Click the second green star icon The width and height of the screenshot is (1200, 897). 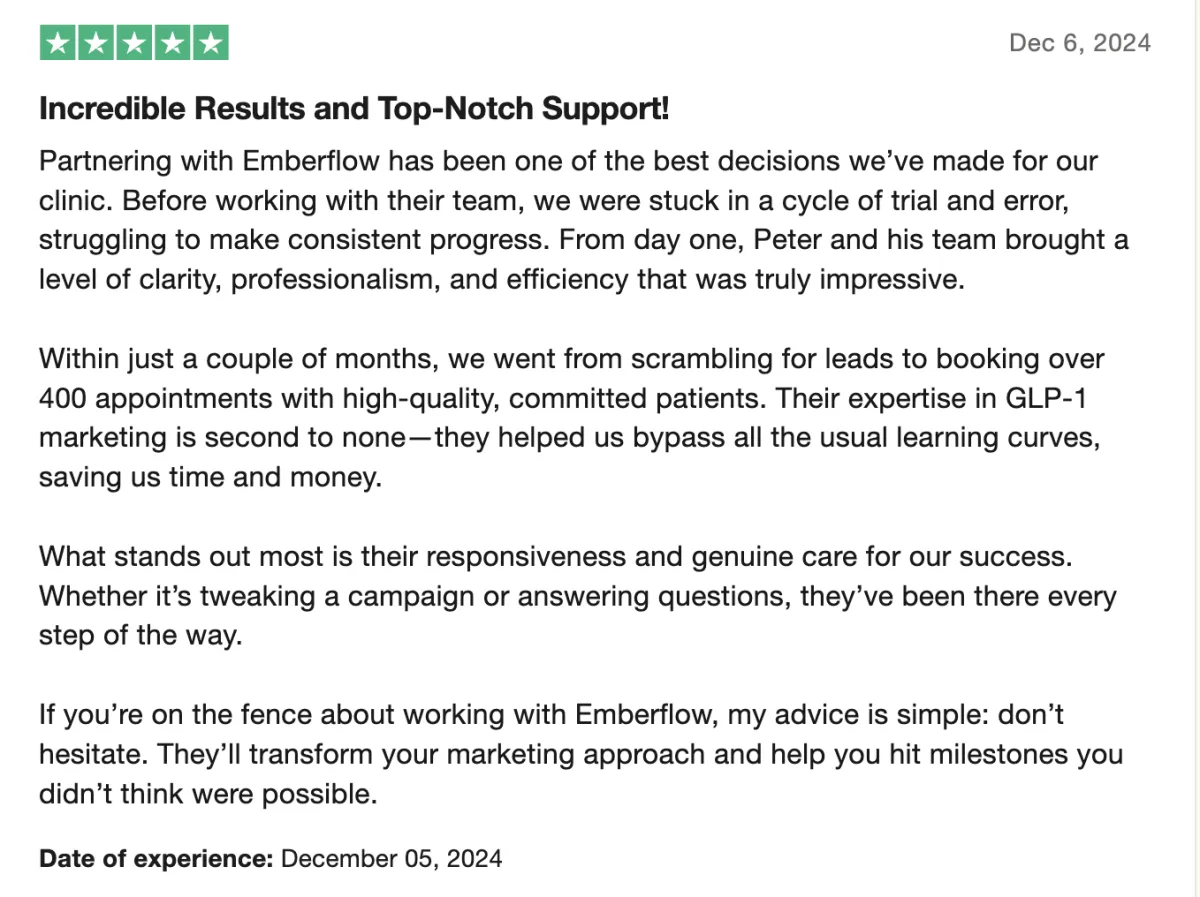tap(96, 43)
